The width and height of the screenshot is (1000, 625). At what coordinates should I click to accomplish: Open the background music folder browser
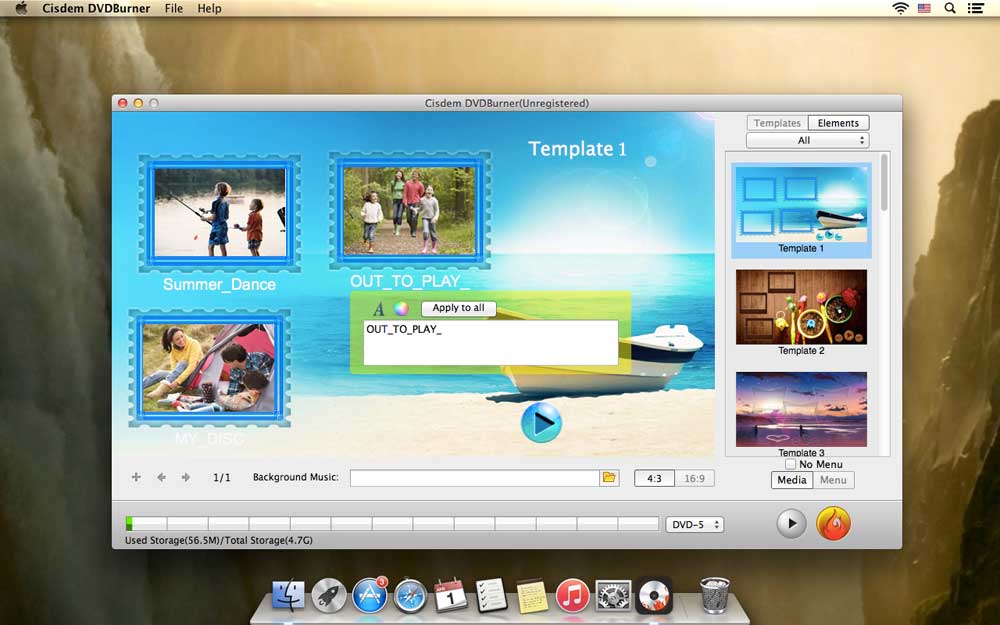pos(609,478)
